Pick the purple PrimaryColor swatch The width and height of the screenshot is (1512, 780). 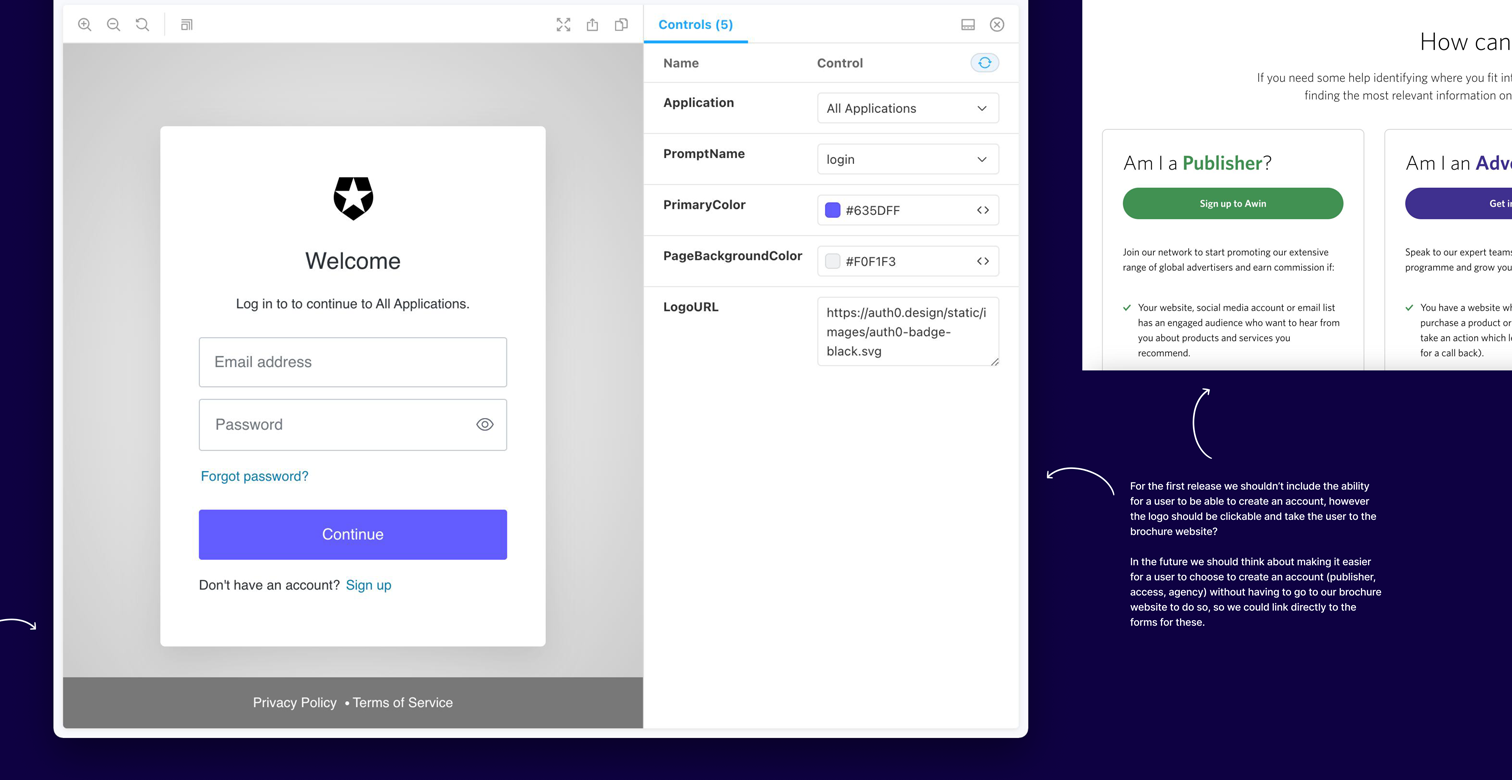coord(832,210)
